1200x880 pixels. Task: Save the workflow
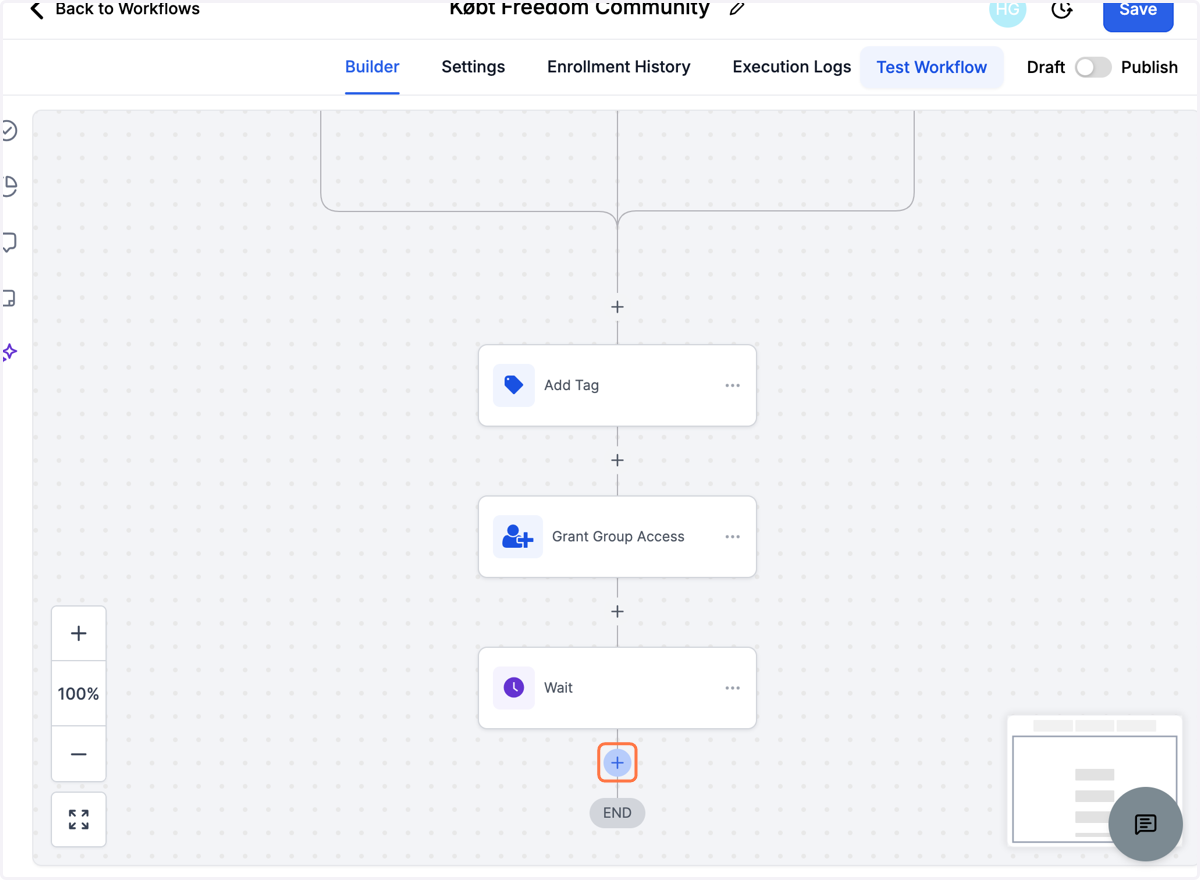click(1138, 13)
